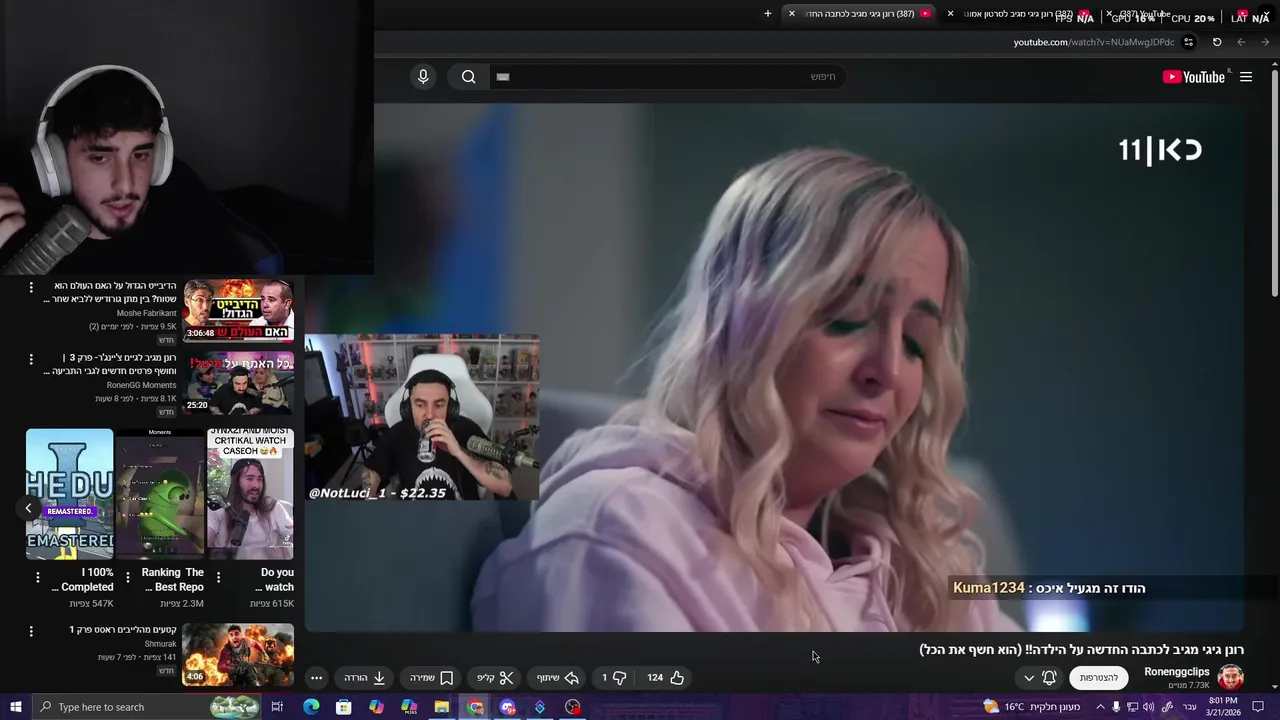Screen dimensions: 1280x720
Task: Open a new browser tab
Action: click(x=768, y=14)
